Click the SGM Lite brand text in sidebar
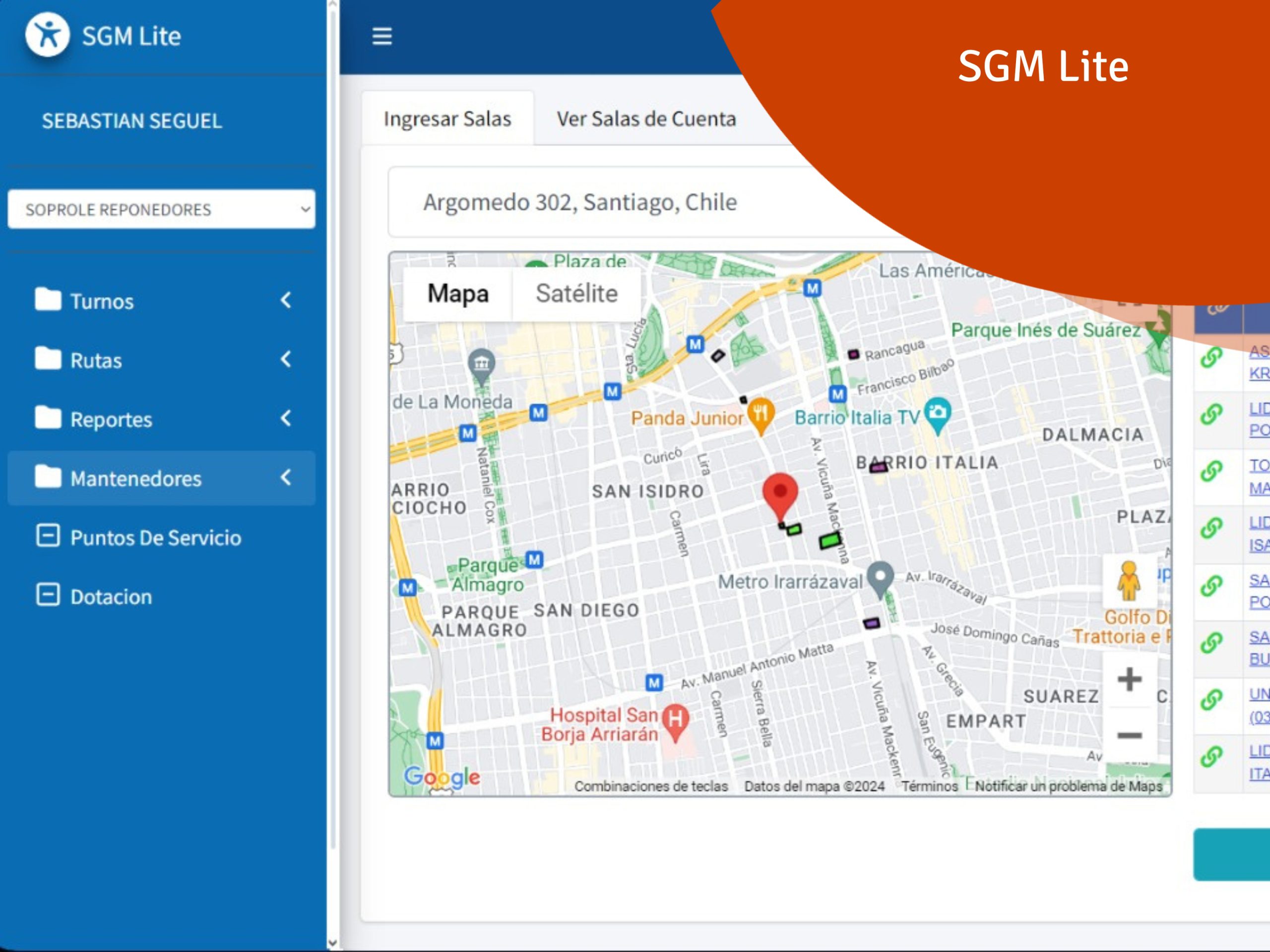 point(131,36)
